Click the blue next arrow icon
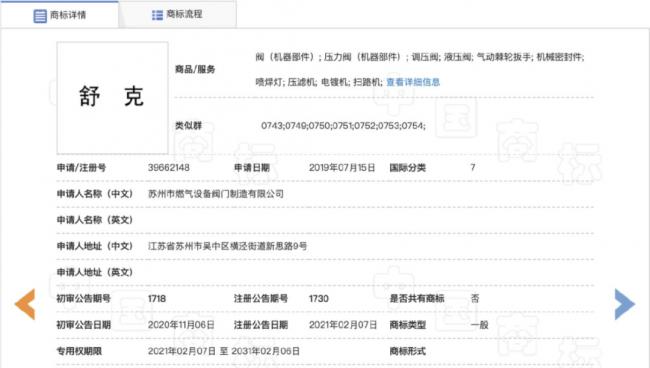 click(x=624, y=304)
